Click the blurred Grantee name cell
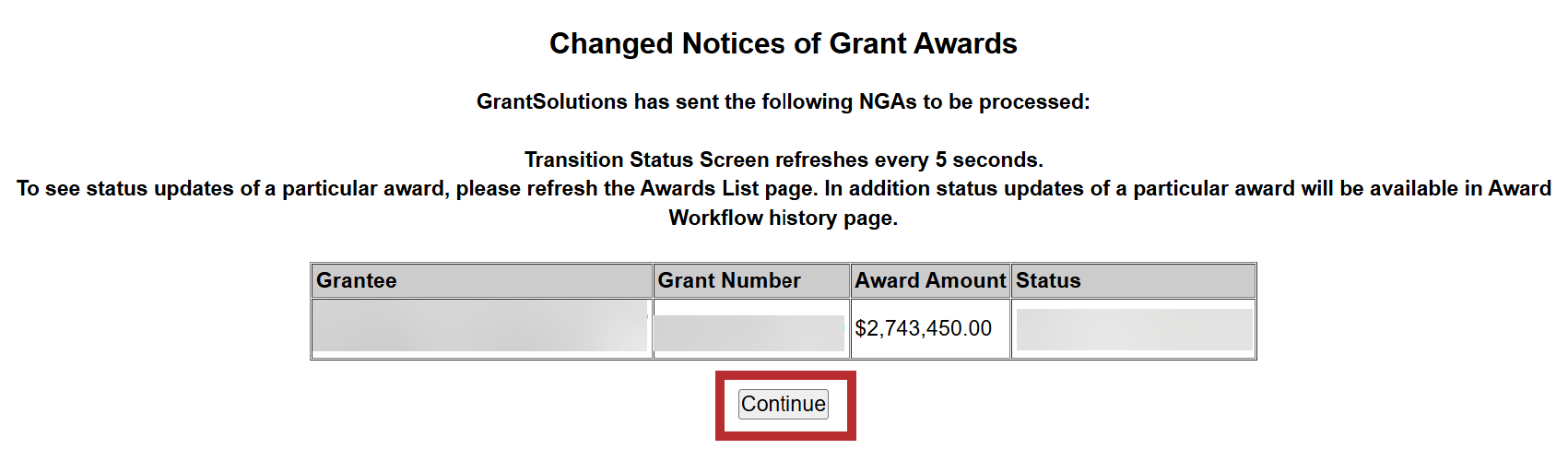The image size is (1568, 461). (481, 328)
